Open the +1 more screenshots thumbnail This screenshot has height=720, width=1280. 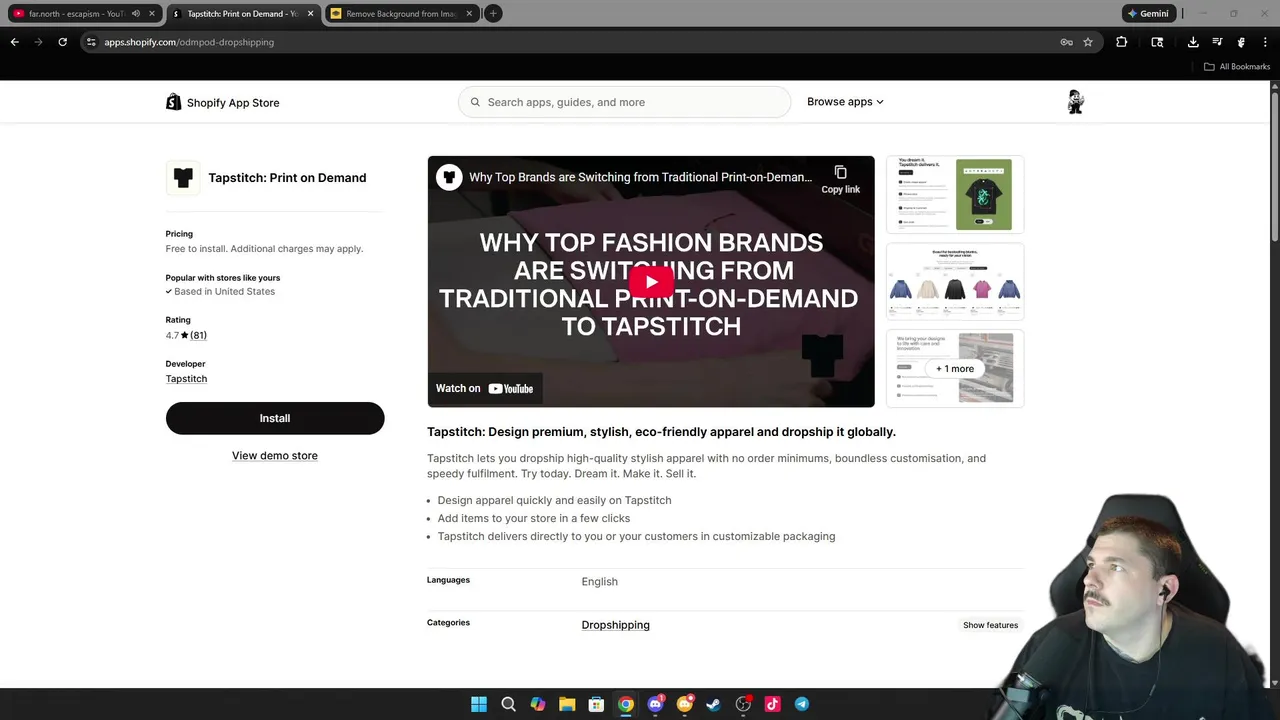click(x=955, y=368)
